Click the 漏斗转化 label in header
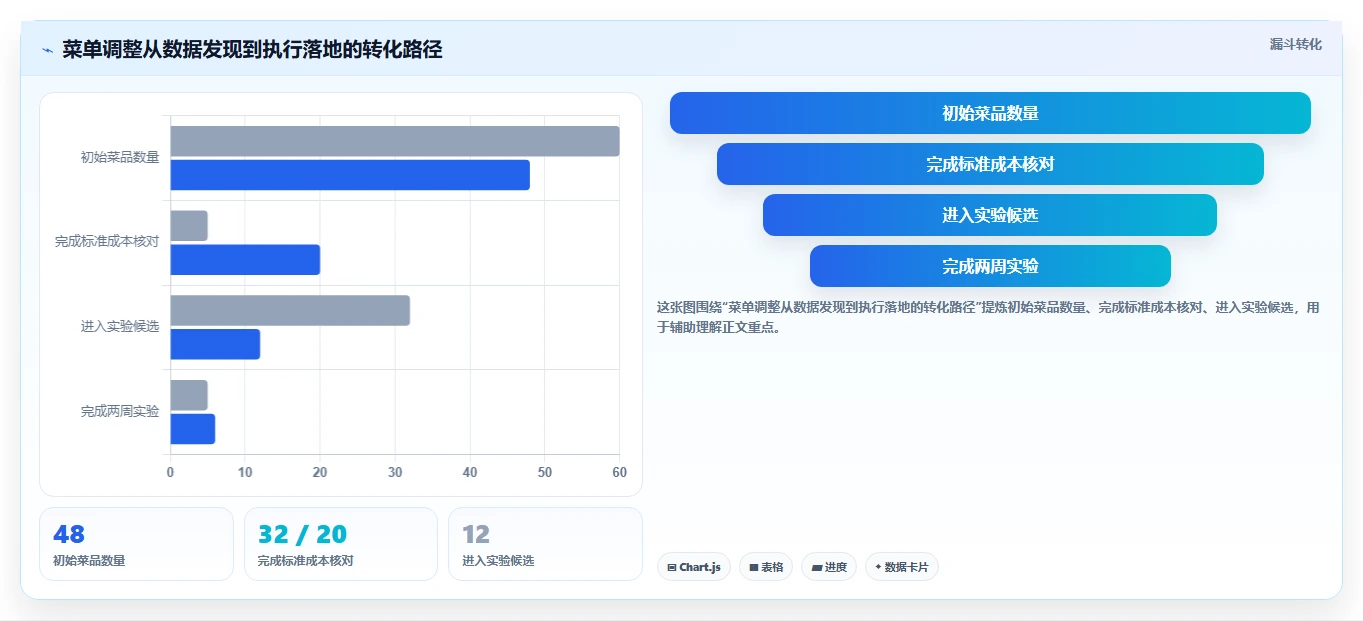 (1296, 44)
